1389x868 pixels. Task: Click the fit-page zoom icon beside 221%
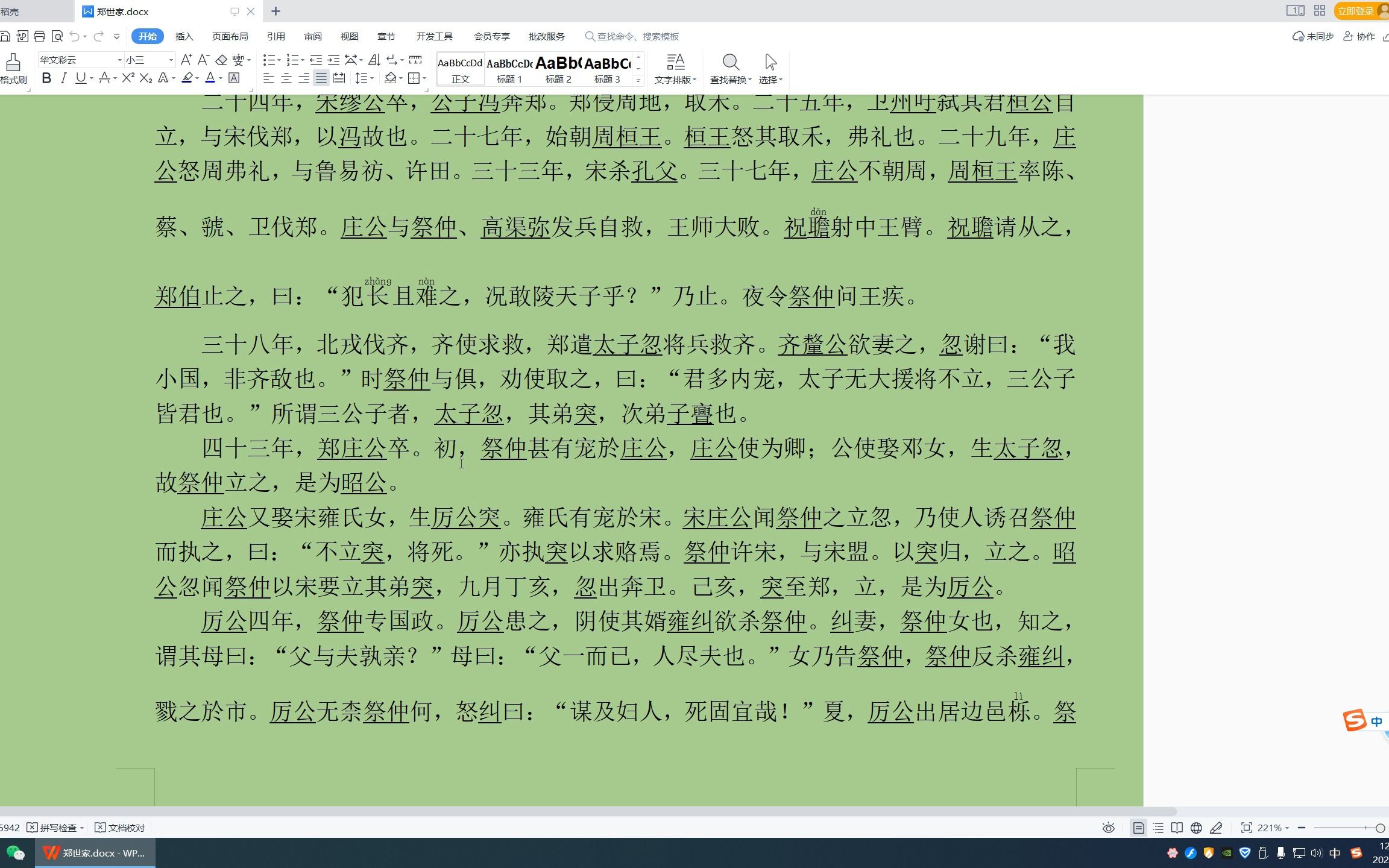click(x=1246, y=828)
